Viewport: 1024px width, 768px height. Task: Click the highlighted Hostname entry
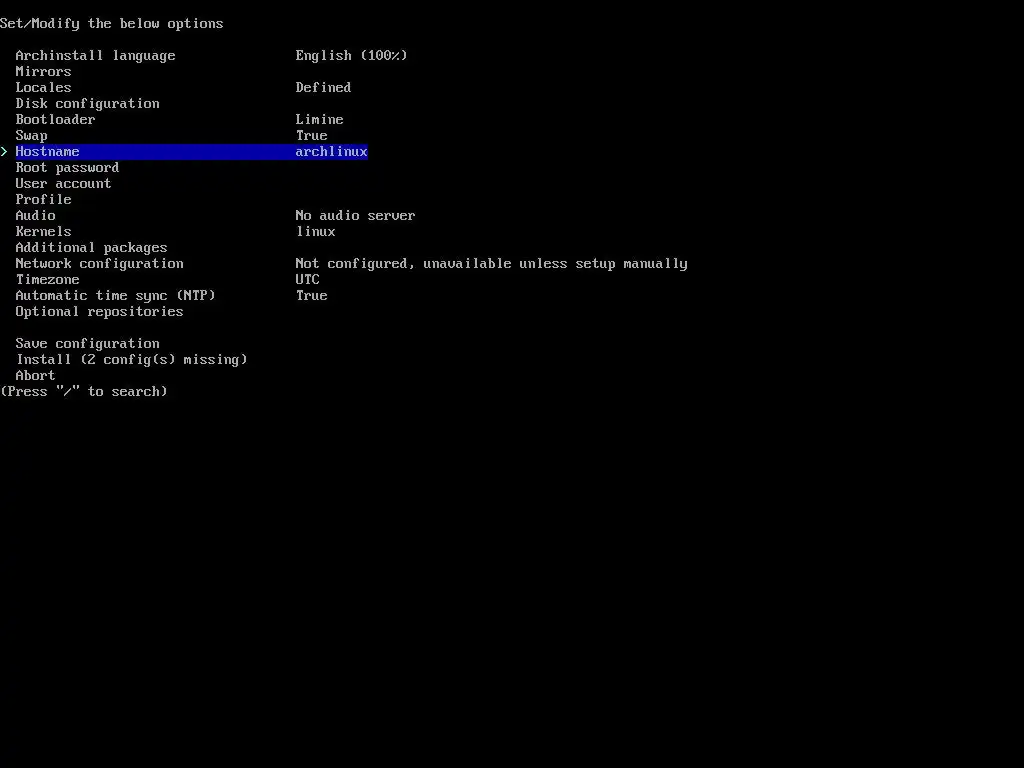[191, 152]
